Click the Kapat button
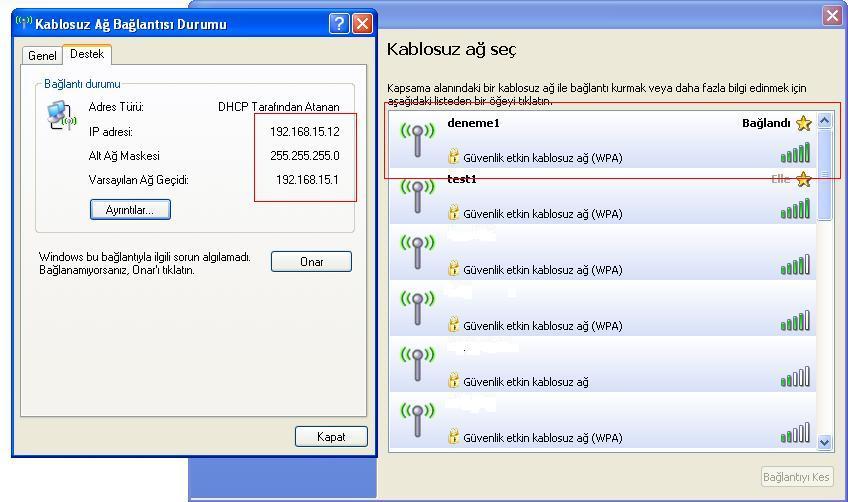 coord(331,437)
